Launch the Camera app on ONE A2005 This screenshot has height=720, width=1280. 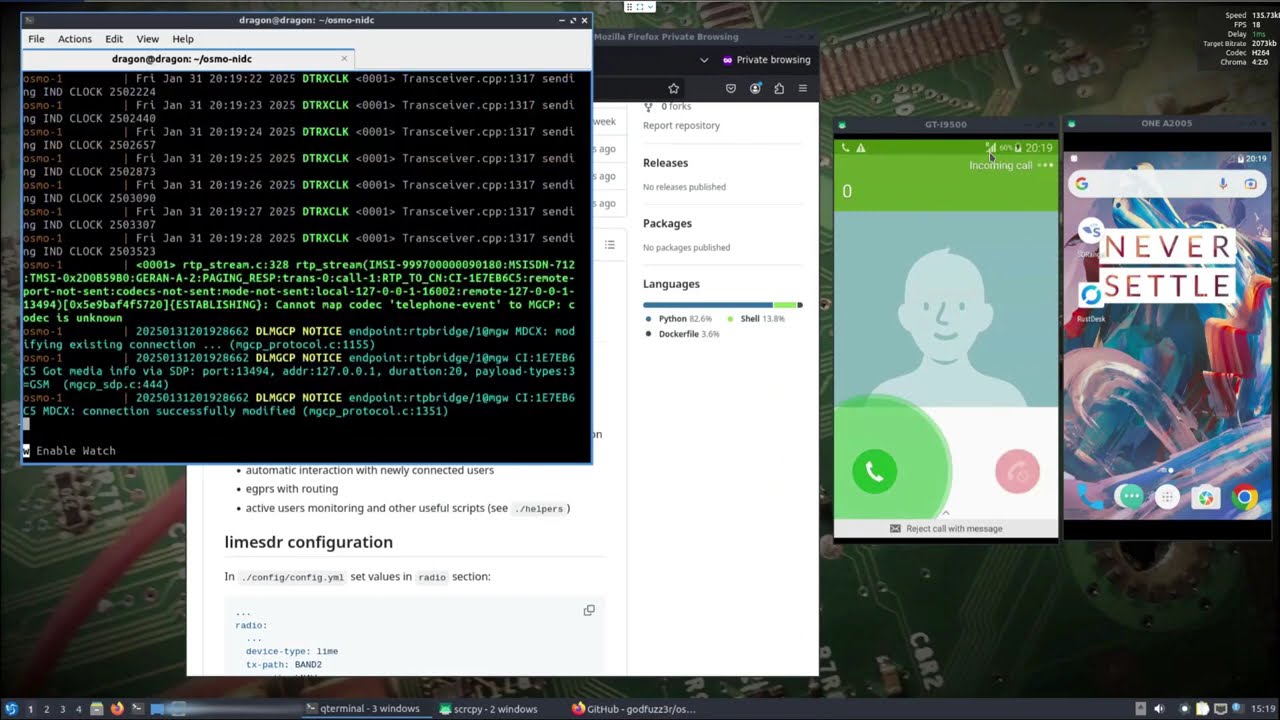click(1206, 497)
